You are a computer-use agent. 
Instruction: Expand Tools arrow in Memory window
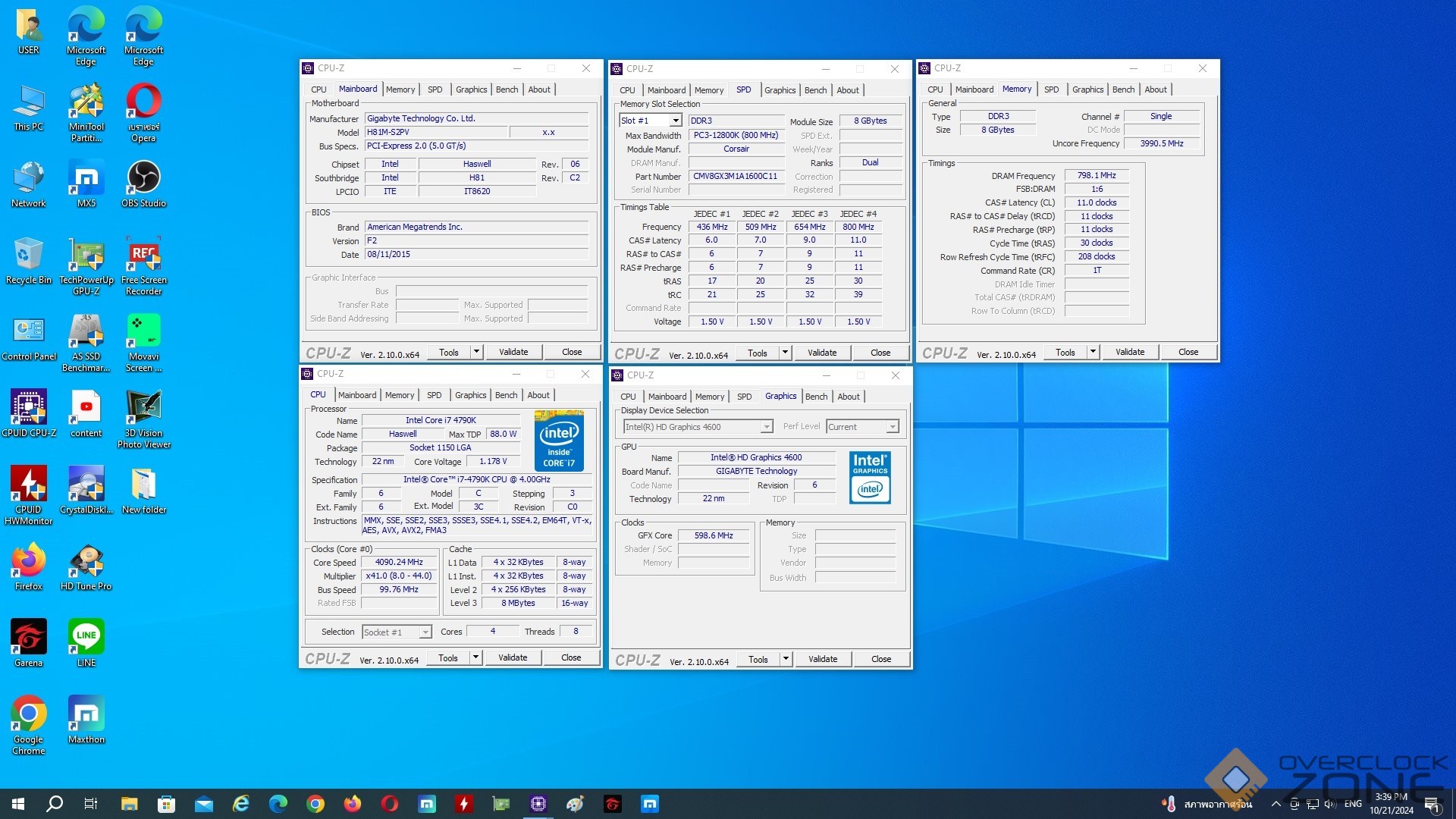click(1093, 352)
